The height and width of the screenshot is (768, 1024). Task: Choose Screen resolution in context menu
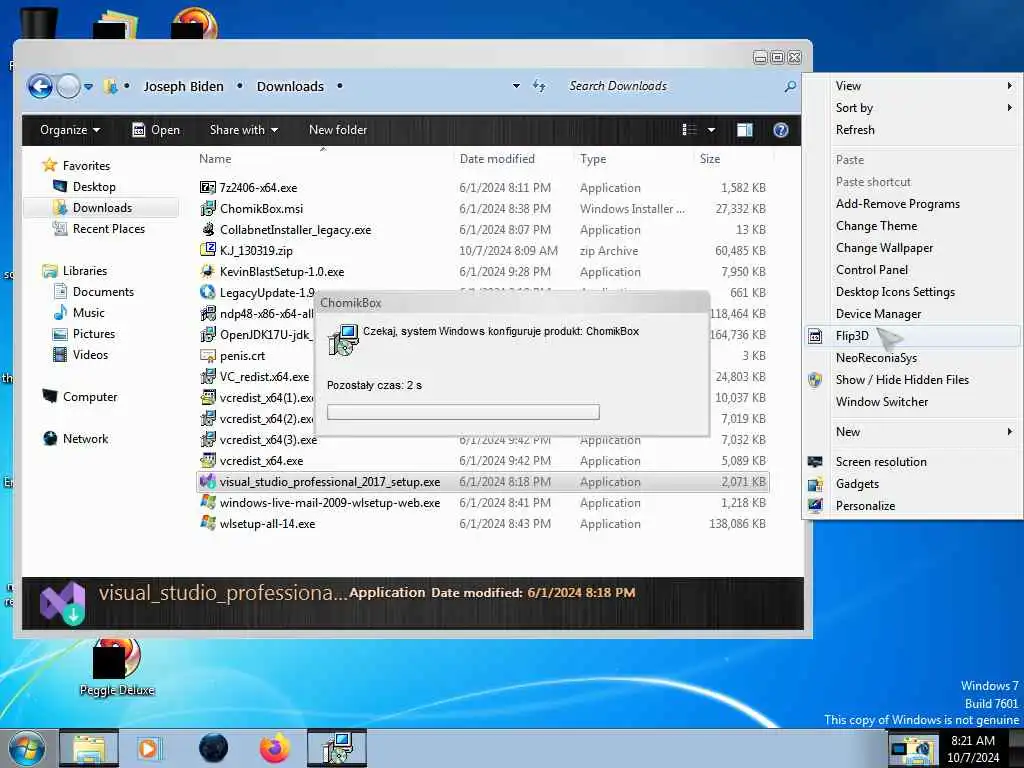tap(912, 462)
